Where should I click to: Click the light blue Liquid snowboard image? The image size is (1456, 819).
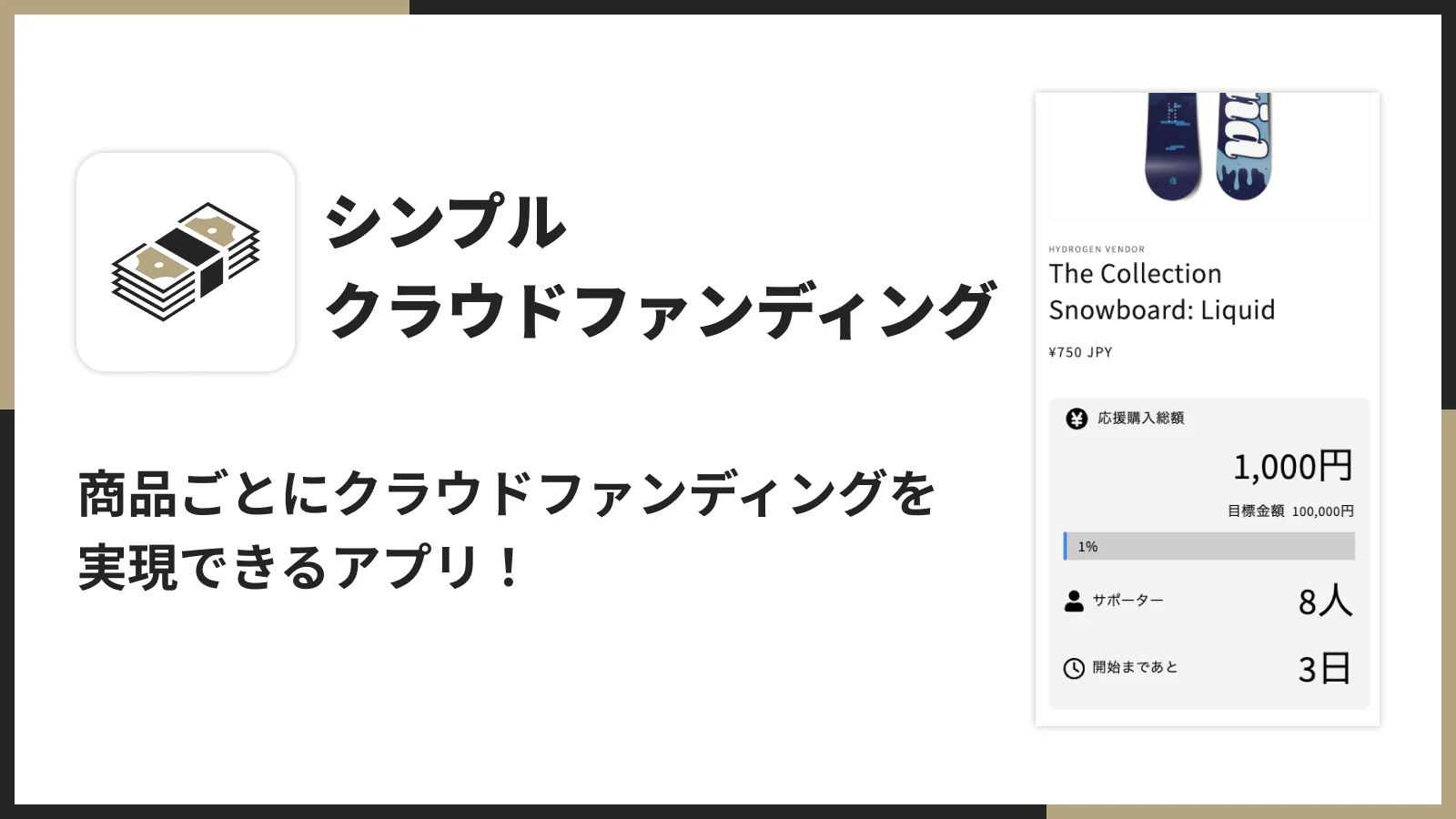point(1243,146)
